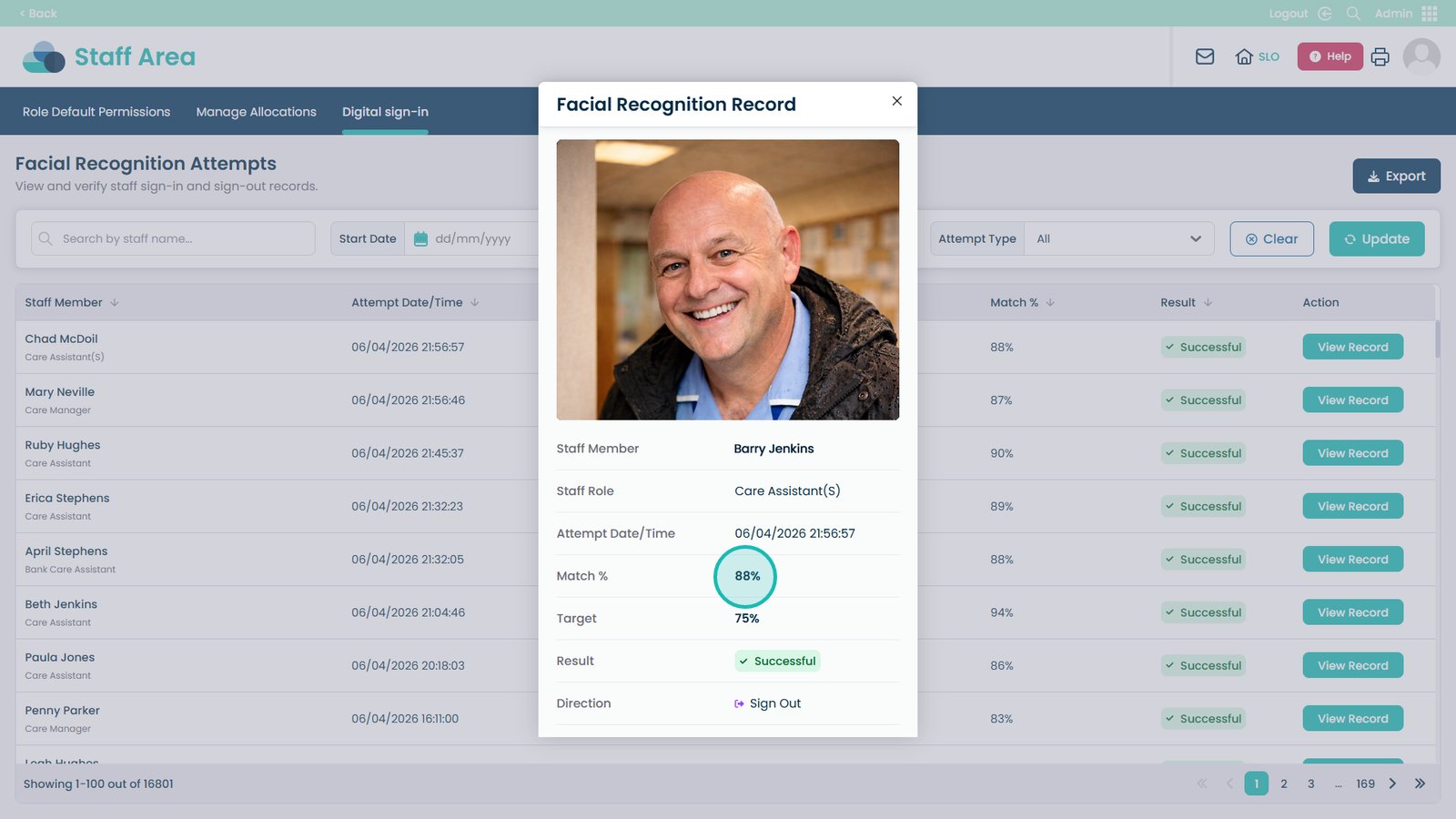
Task: Open the Help button
Action: [x=1330, y=56]
